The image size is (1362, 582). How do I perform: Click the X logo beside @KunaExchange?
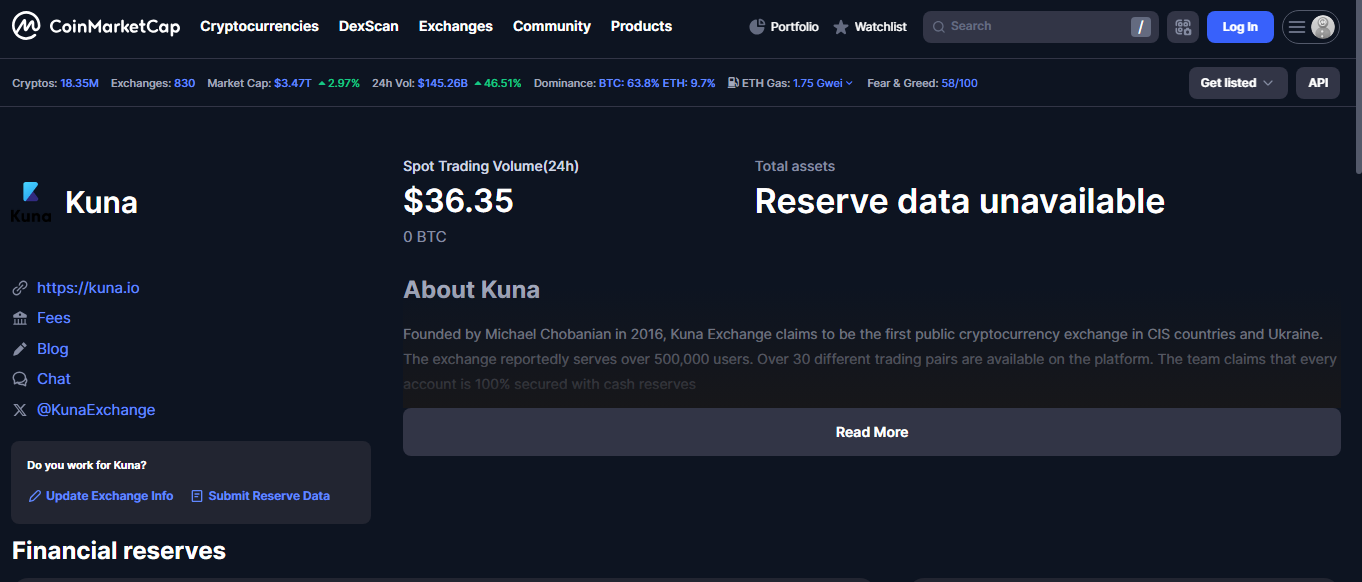point(20,410)
